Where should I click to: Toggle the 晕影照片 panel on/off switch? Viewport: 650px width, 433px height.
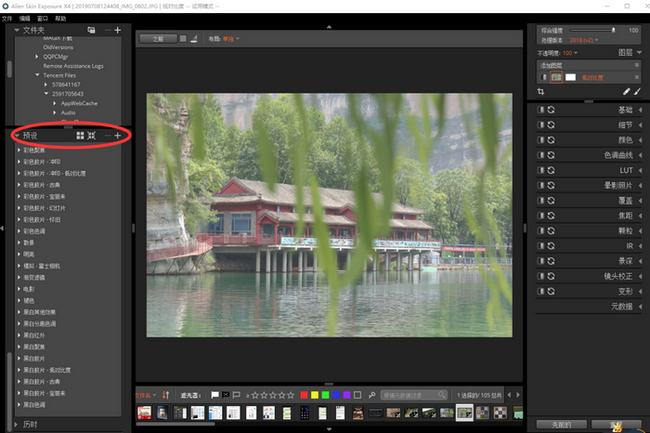(x=541, y=185)
